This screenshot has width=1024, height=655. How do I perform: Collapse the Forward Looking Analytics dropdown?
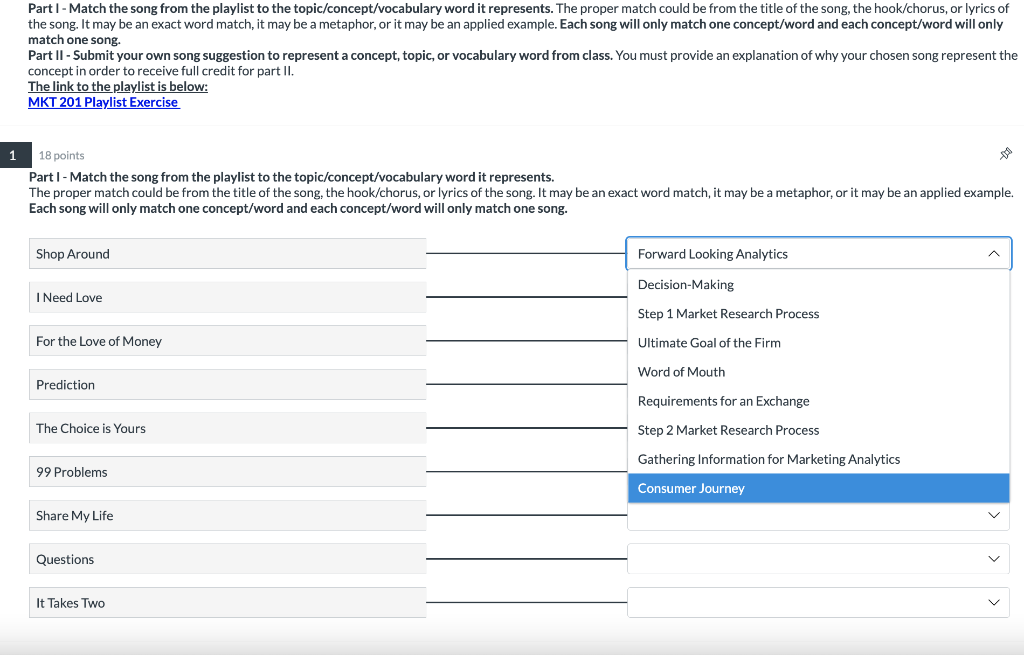point(994,253)
